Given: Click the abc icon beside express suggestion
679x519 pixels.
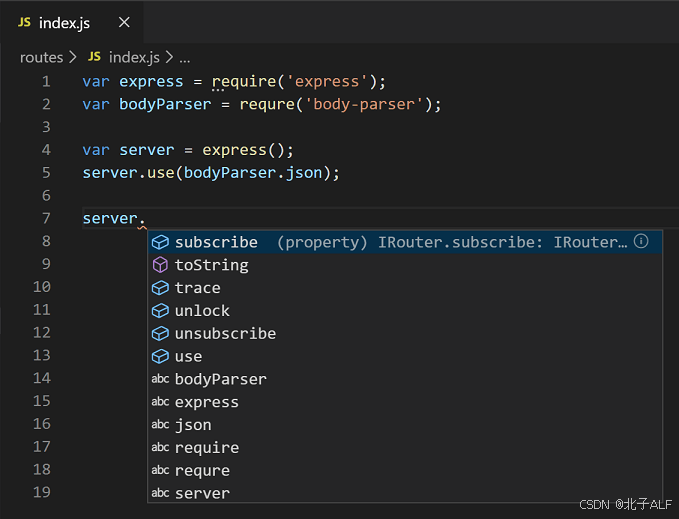Looking at the screenshot, I should (x=160, y=402).
